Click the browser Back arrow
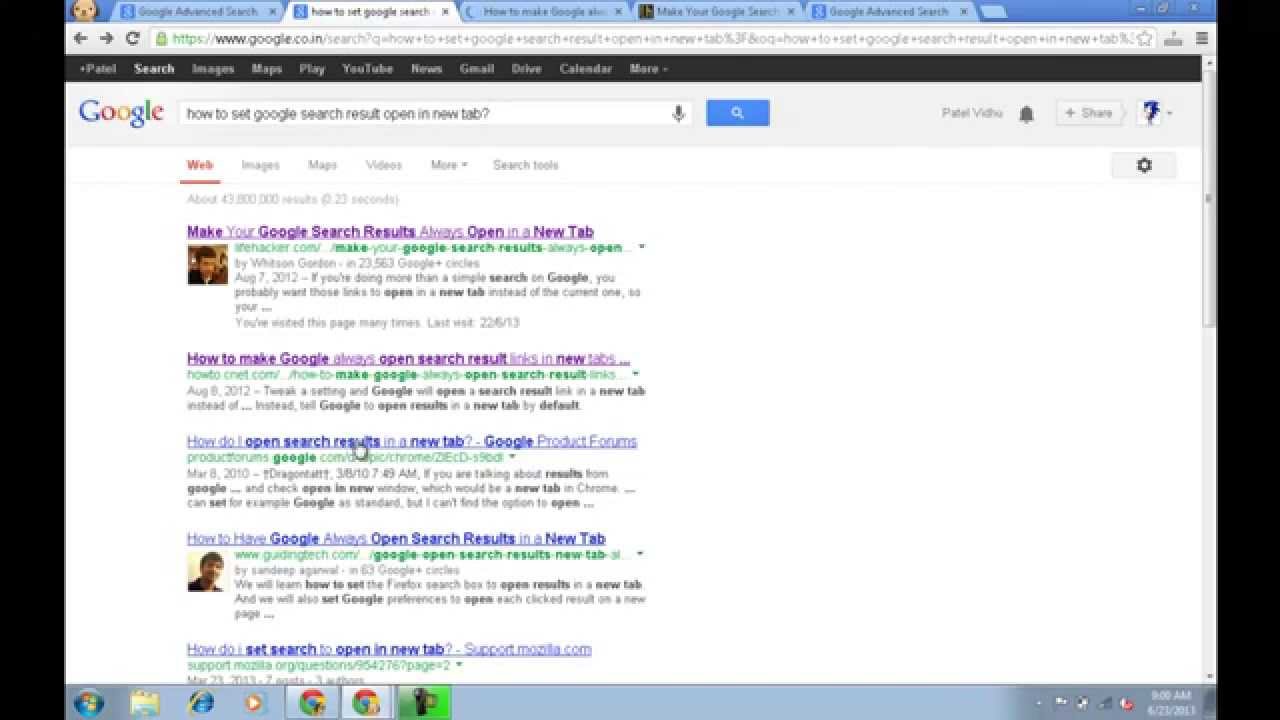 coord(82,39)
